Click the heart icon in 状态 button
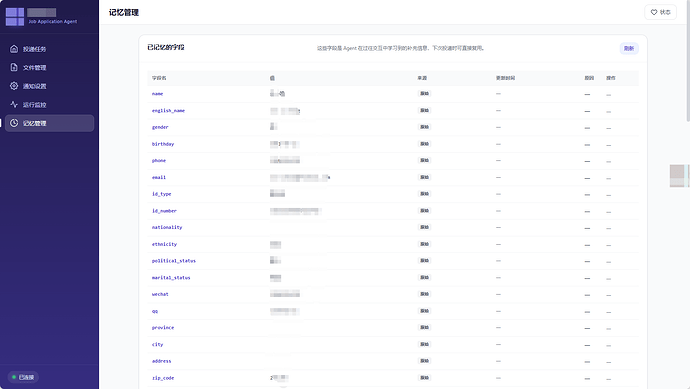This screenshot has height=389, width=690. click(654, 12)
